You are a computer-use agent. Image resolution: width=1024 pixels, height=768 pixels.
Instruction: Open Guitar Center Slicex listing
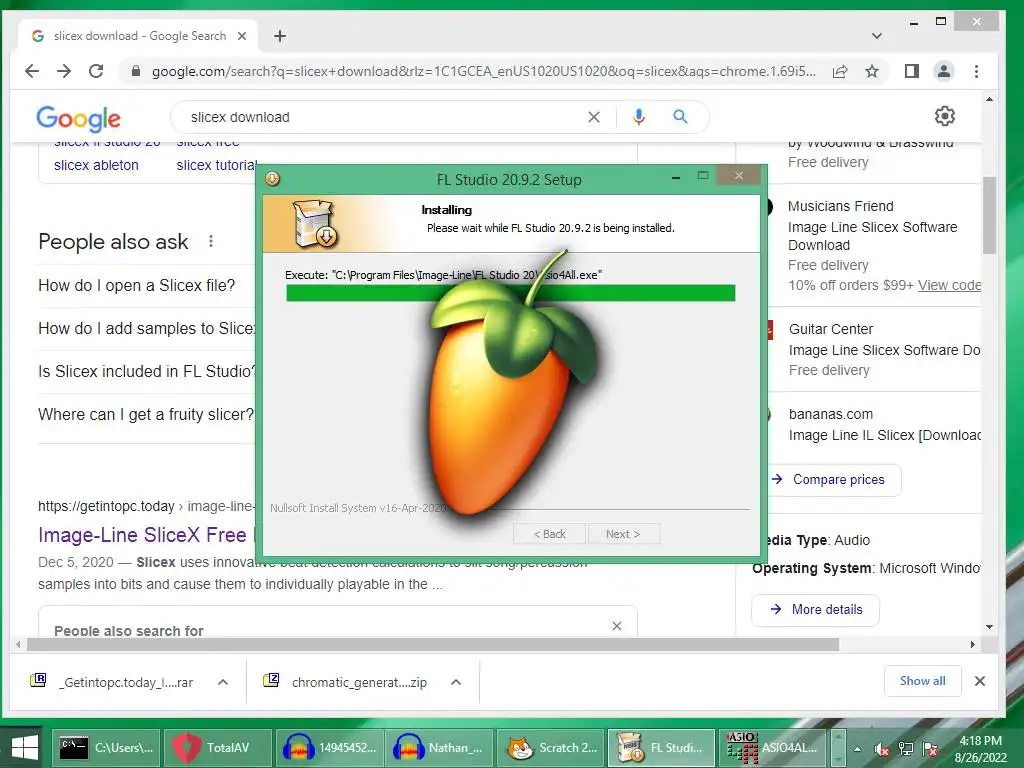[884, 350]
